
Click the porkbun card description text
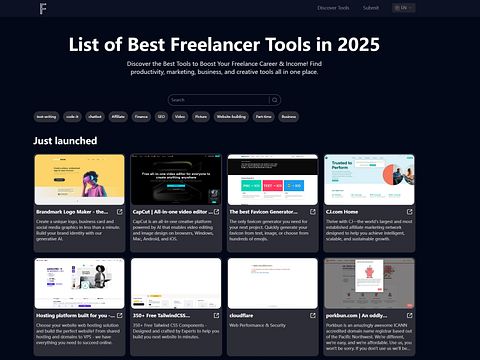[369, 337]
